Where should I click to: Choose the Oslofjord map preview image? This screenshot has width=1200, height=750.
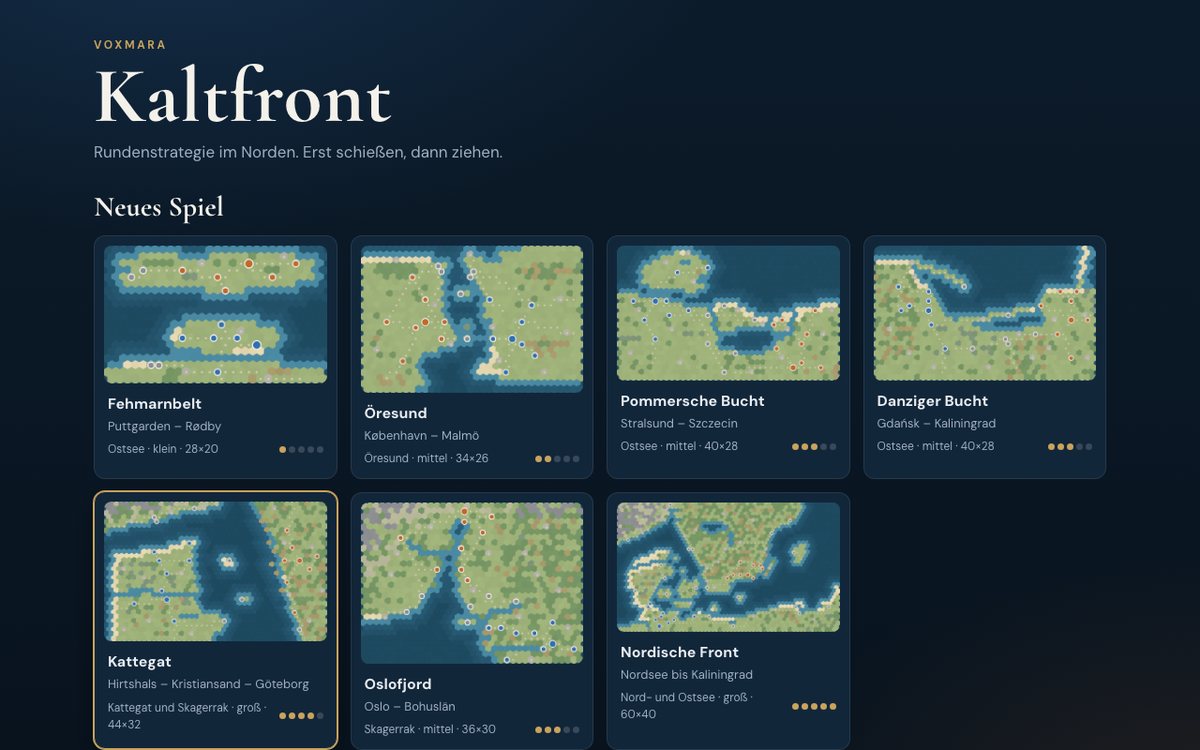point(472,583)
